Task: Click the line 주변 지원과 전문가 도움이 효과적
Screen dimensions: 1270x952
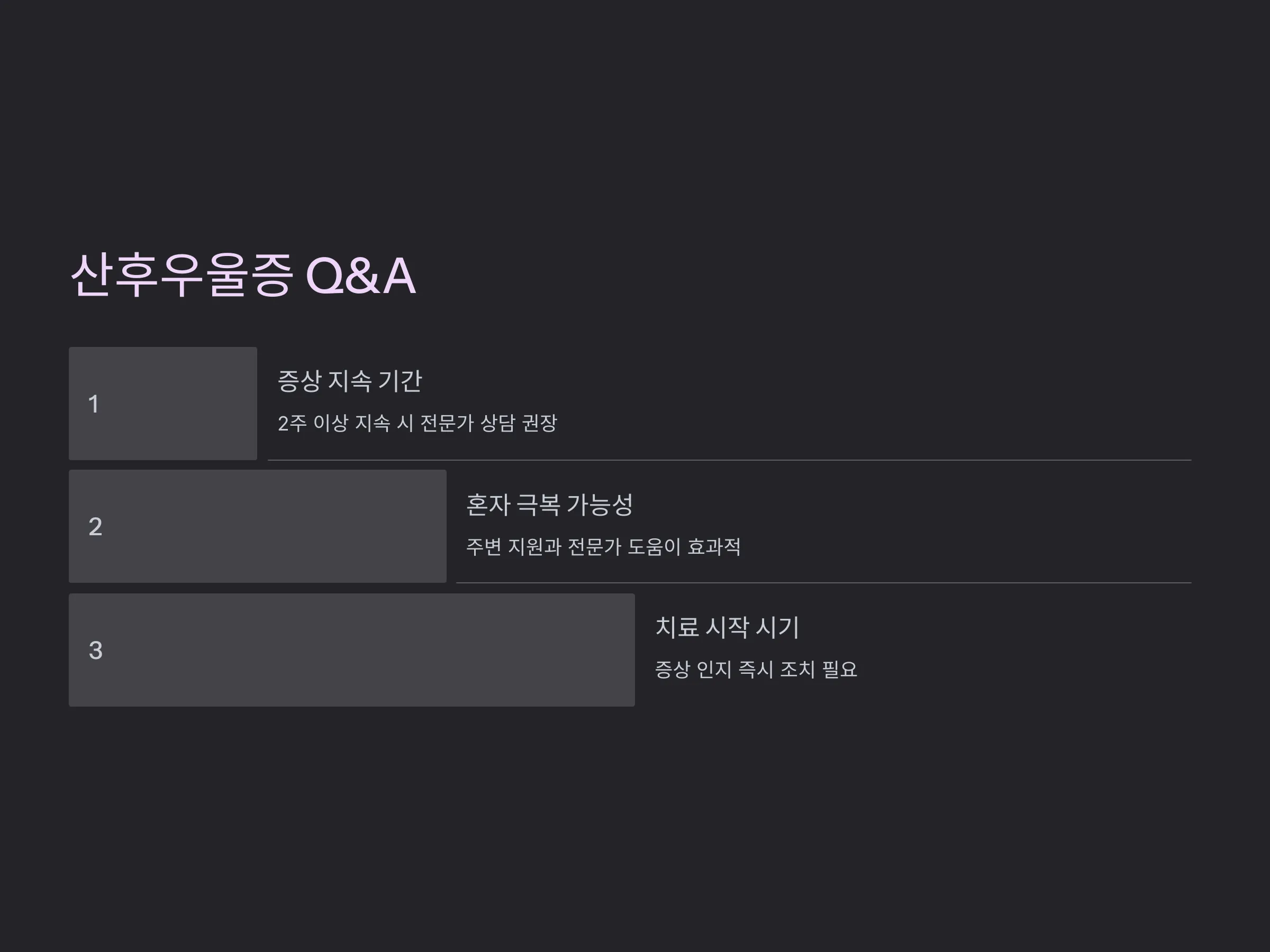Action: 603,546
